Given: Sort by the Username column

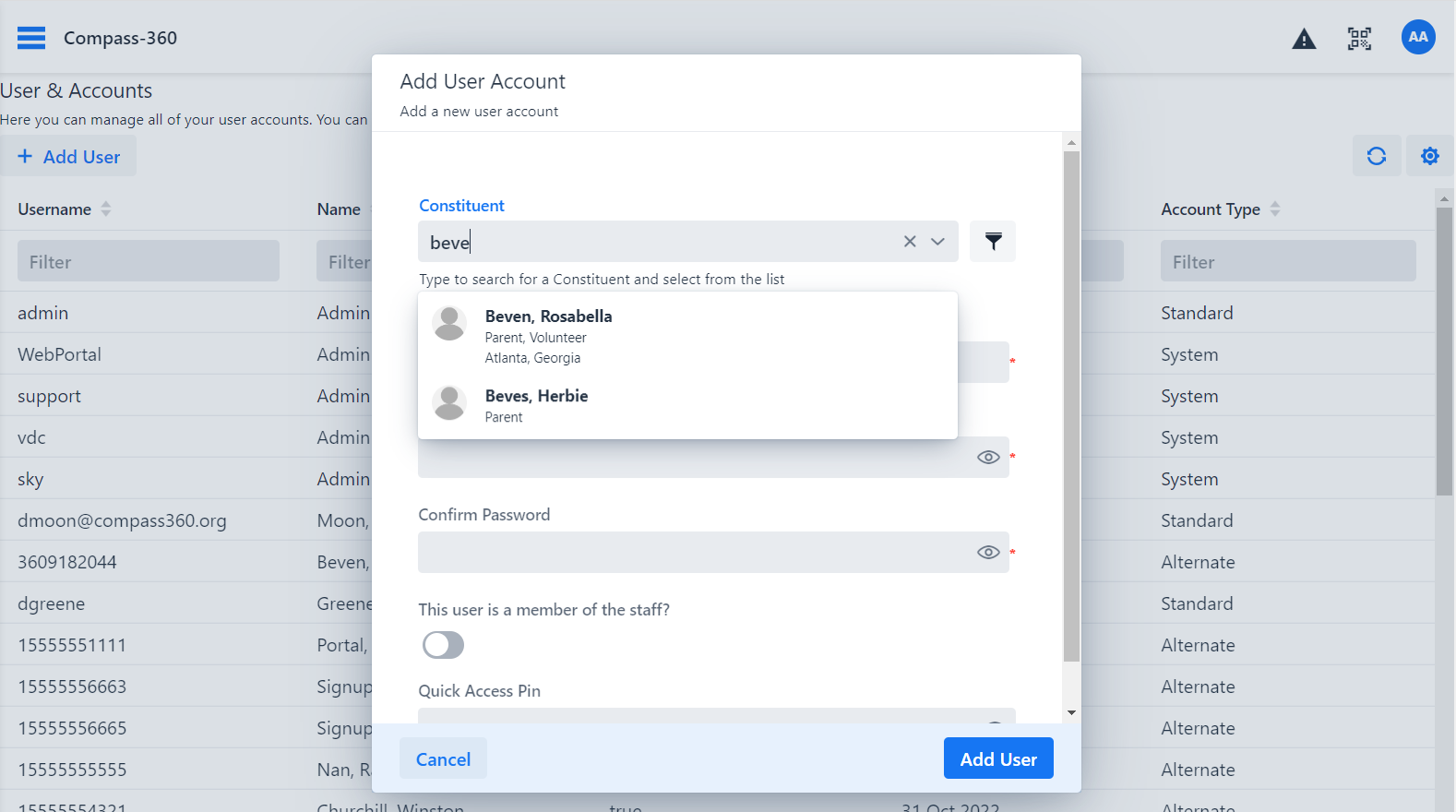Looking at the screenshot, I should click(106, 209).
